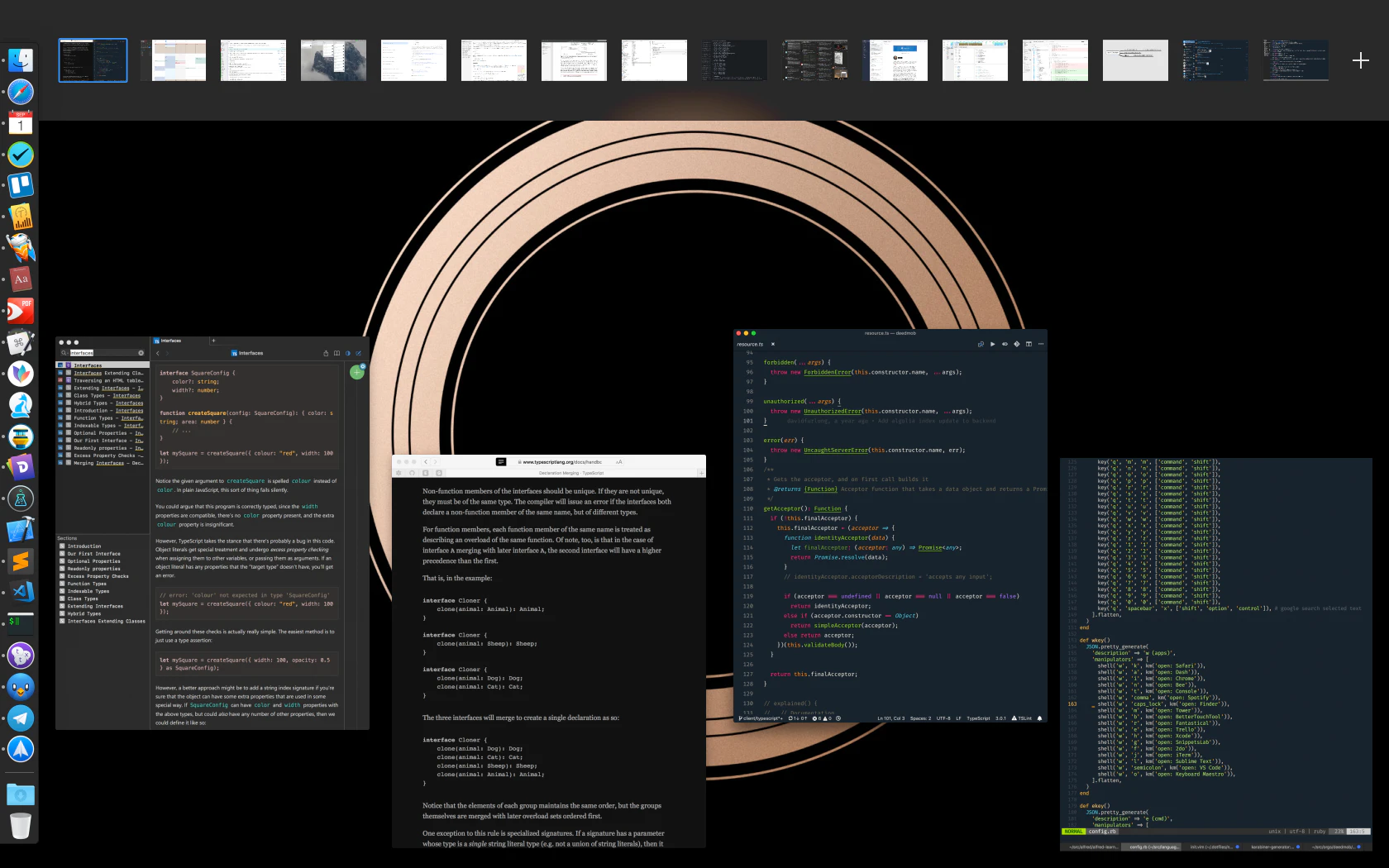Click the back chevron in Dash navigation
This screenshot has height=868, width=1389.
157,353
